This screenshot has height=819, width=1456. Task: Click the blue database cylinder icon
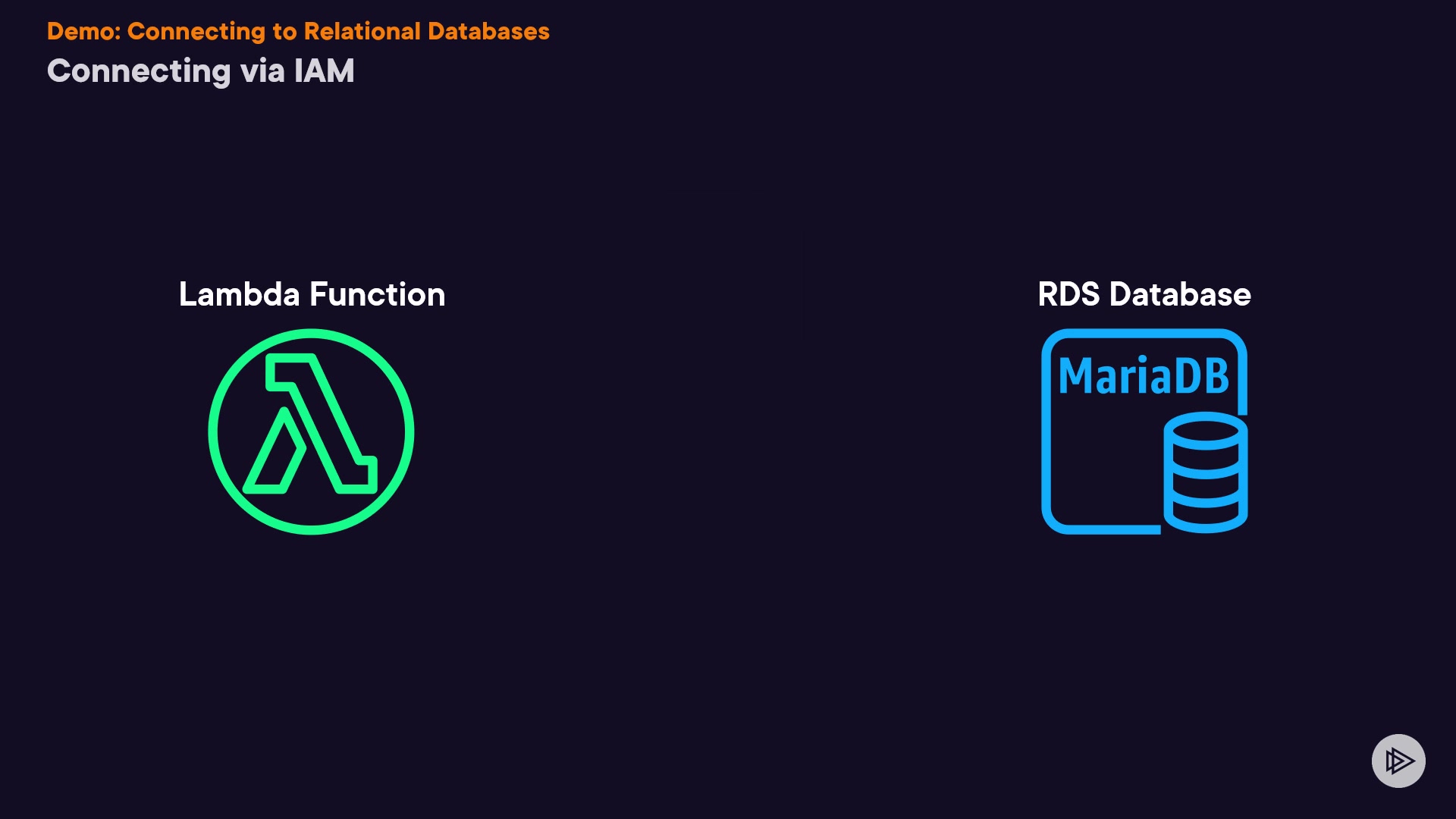(1205, 472)
